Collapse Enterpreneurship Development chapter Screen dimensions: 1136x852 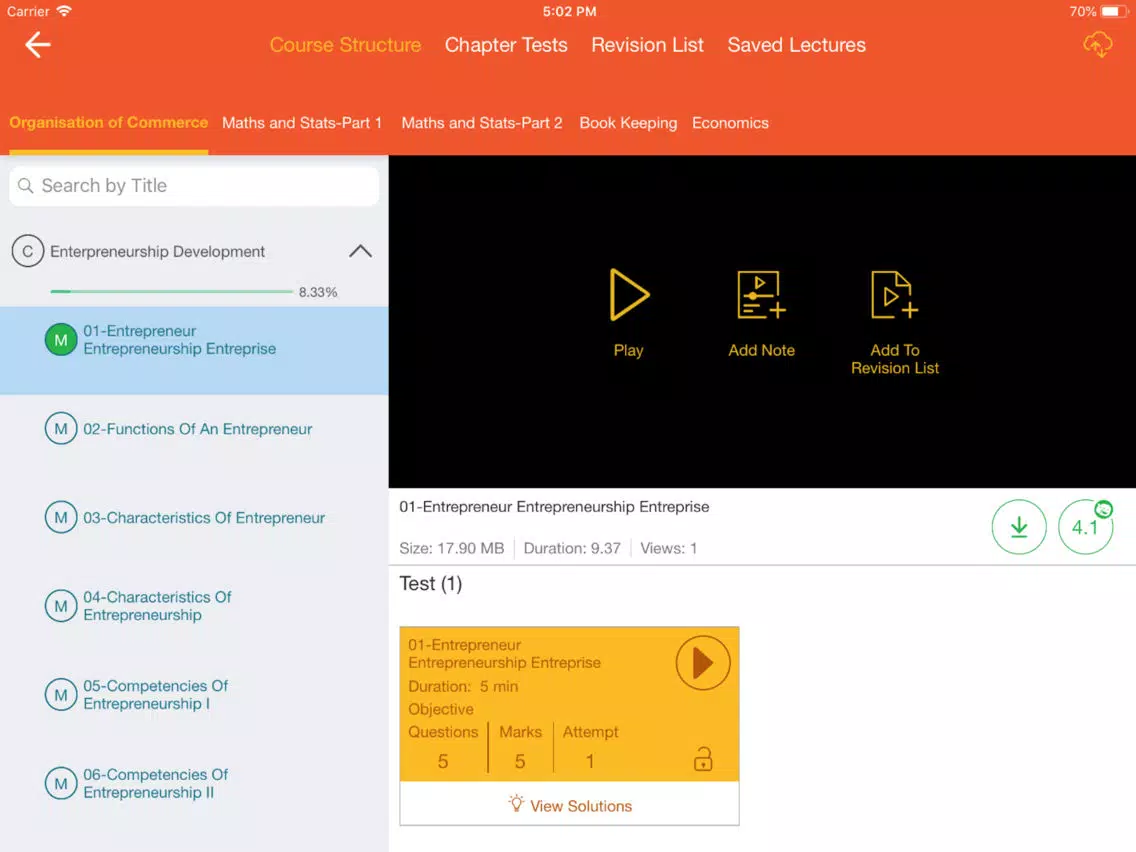pos(360,251)
